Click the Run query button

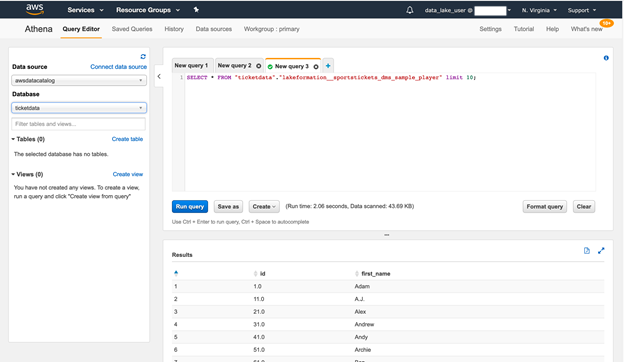click(x=190, y=206)
